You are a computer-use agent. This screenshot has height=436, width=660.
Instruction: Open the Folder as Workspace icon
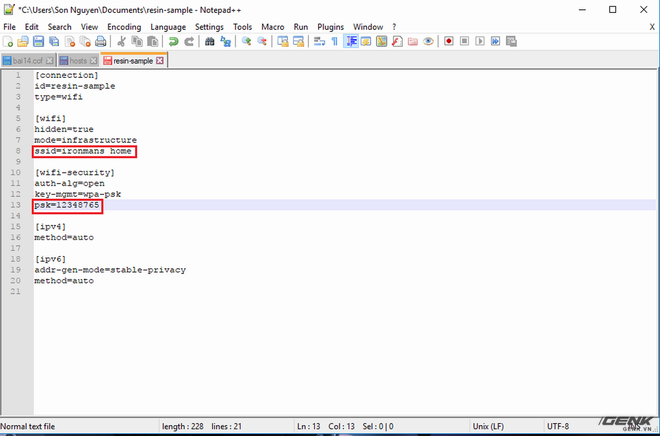pyautogui.click(x=412, y=41)
